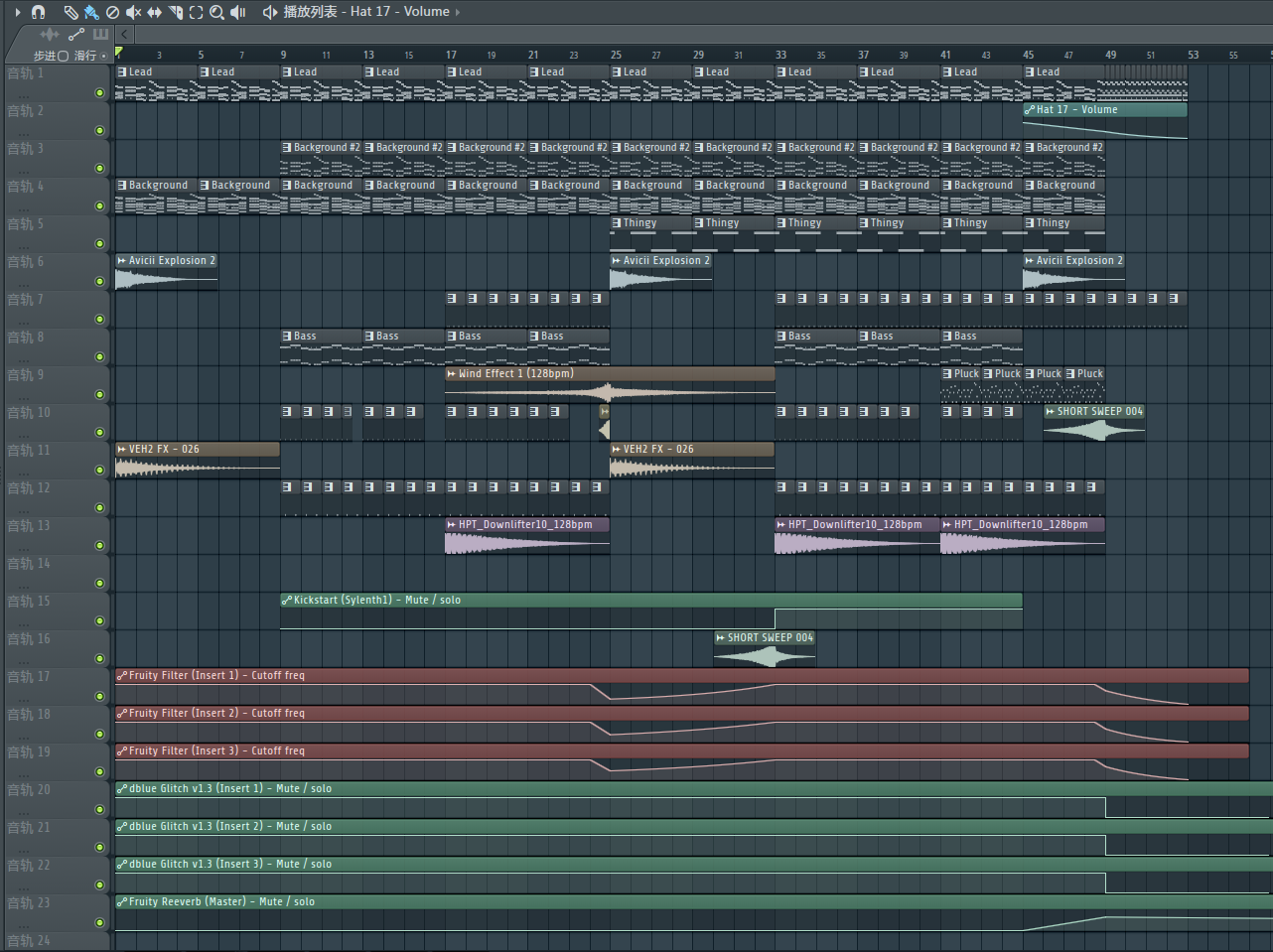Click bar 17 on the timeline ruler

451,55
